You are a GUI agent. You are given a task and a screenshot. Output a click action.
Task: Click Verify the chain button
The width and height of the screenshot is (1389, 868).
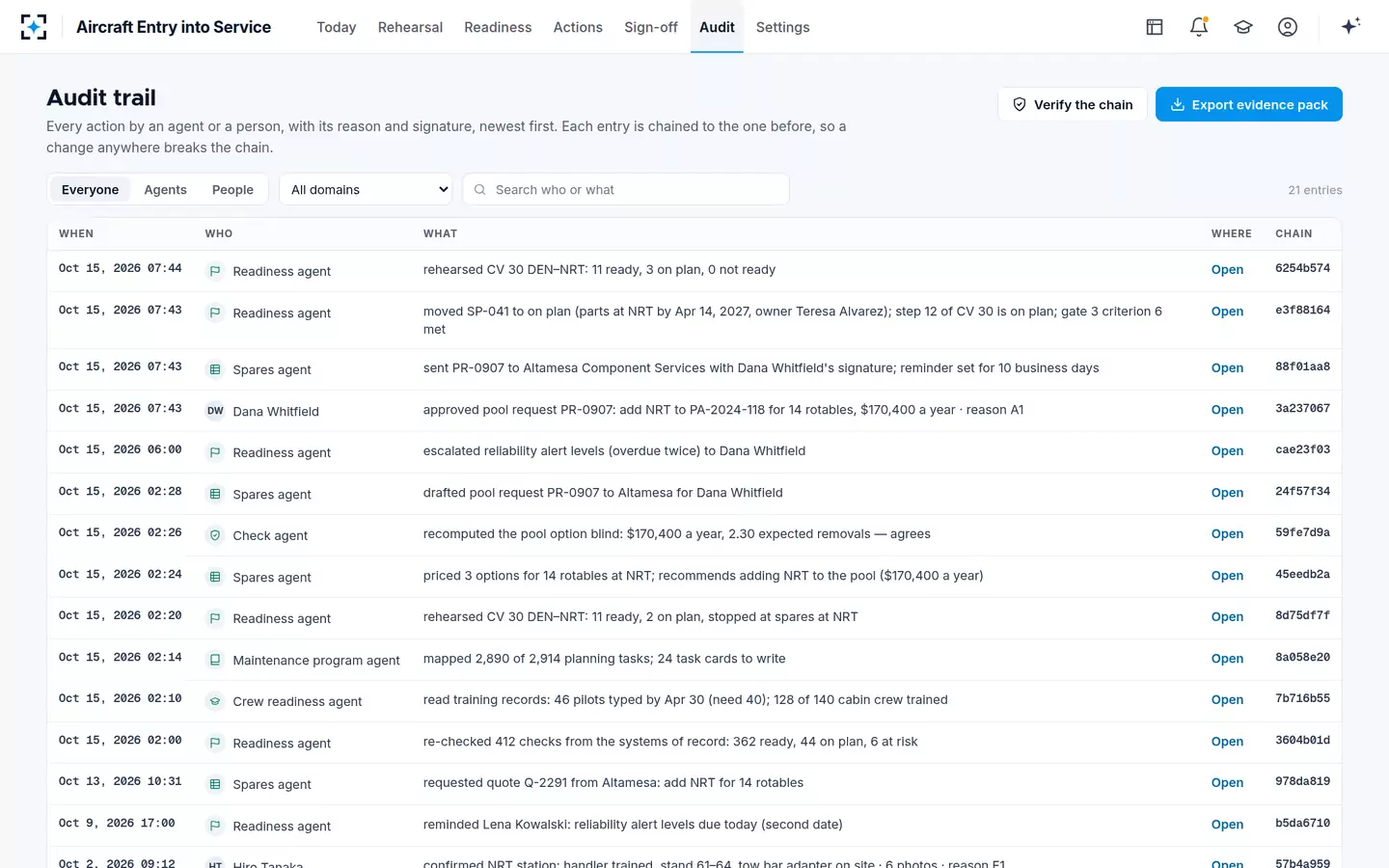pyautogui.click(x=1072, y=104)
